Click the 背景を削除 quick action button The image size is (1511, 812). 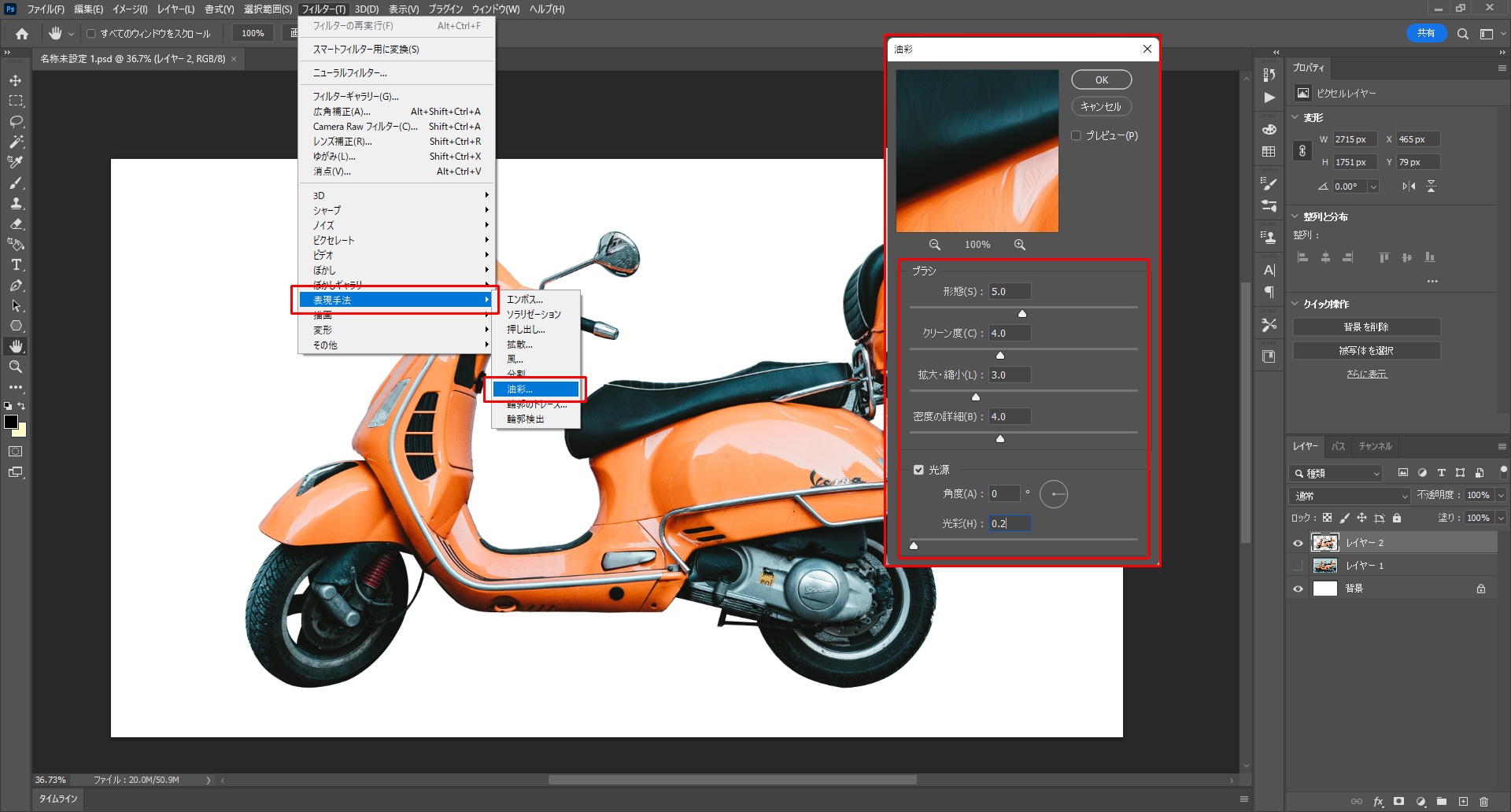pyautogui.click(x=1366, y=327)
